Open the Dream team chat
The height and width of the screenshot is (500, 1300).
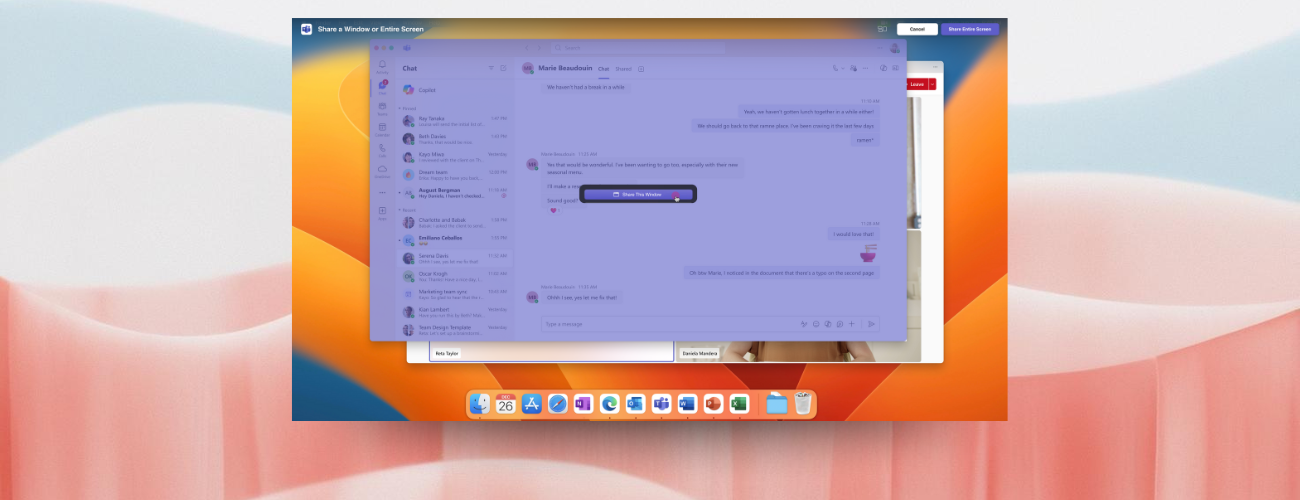click(x=456, y=175)
